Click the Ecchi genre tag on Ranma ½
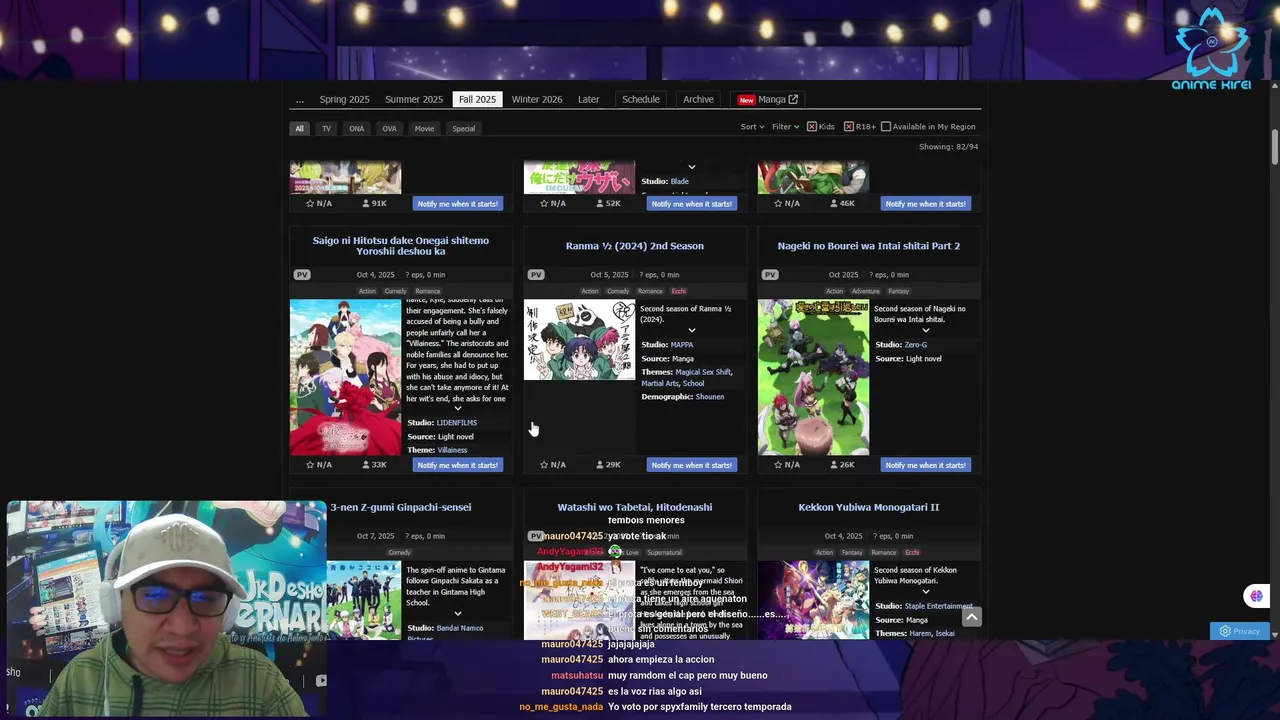 click(x=678, y=291)
